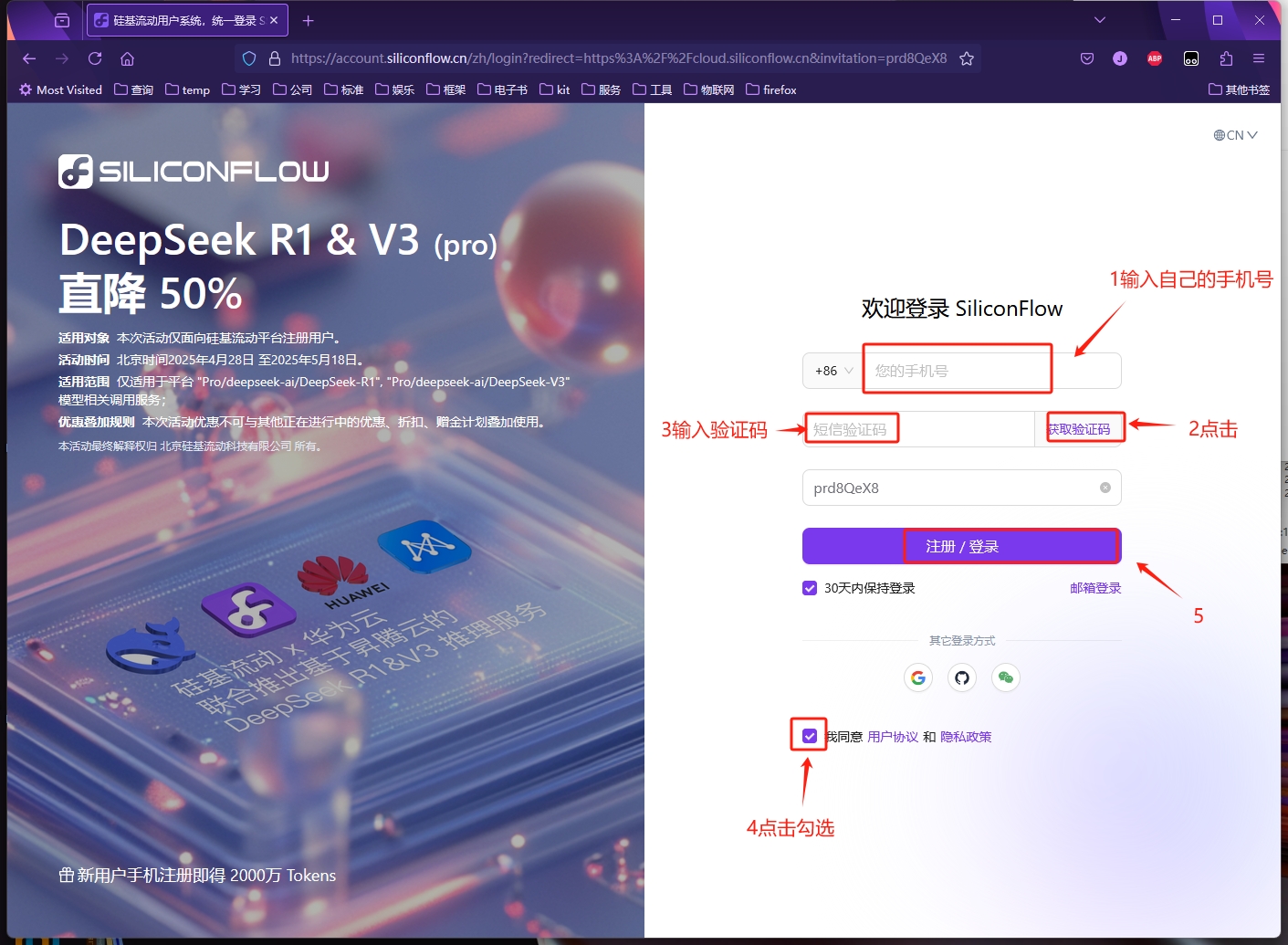Image resolution: width=1288 pixels, height=945 pixels.
Task: Go to the browser home page
Action: (128, 58)
